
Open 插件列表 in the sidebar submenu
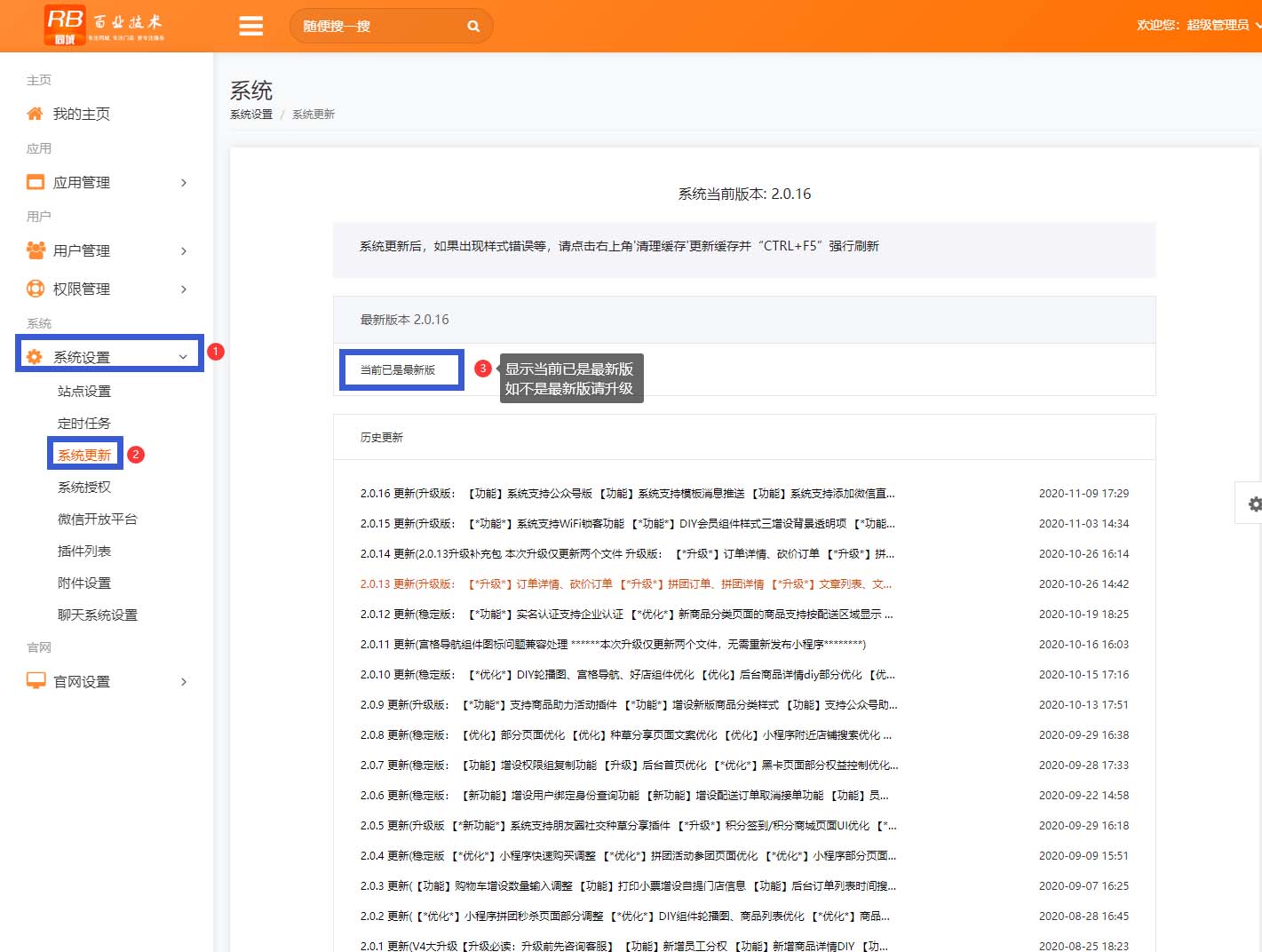(84, 551)
